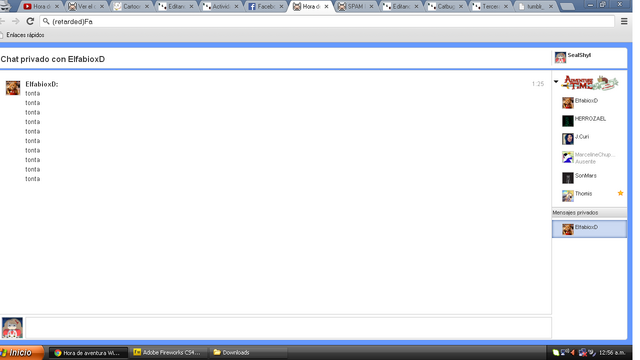Close the Facebook tab
This screenshot has height=360, width=640.
pyautogui.click(x=281, y=7)
